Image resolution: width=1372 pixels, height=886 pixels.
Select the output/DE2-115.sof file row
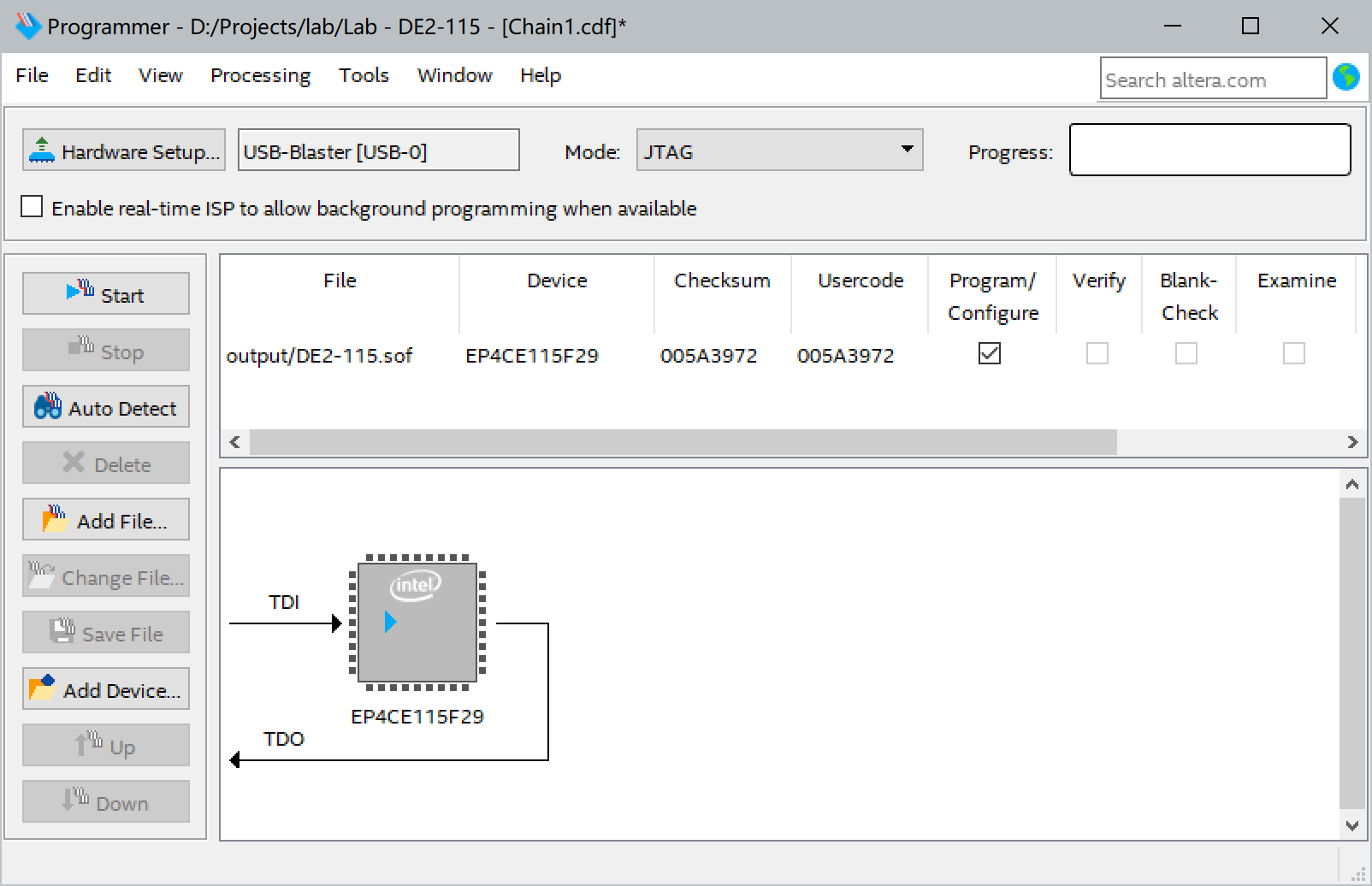(x=319, y=356)
